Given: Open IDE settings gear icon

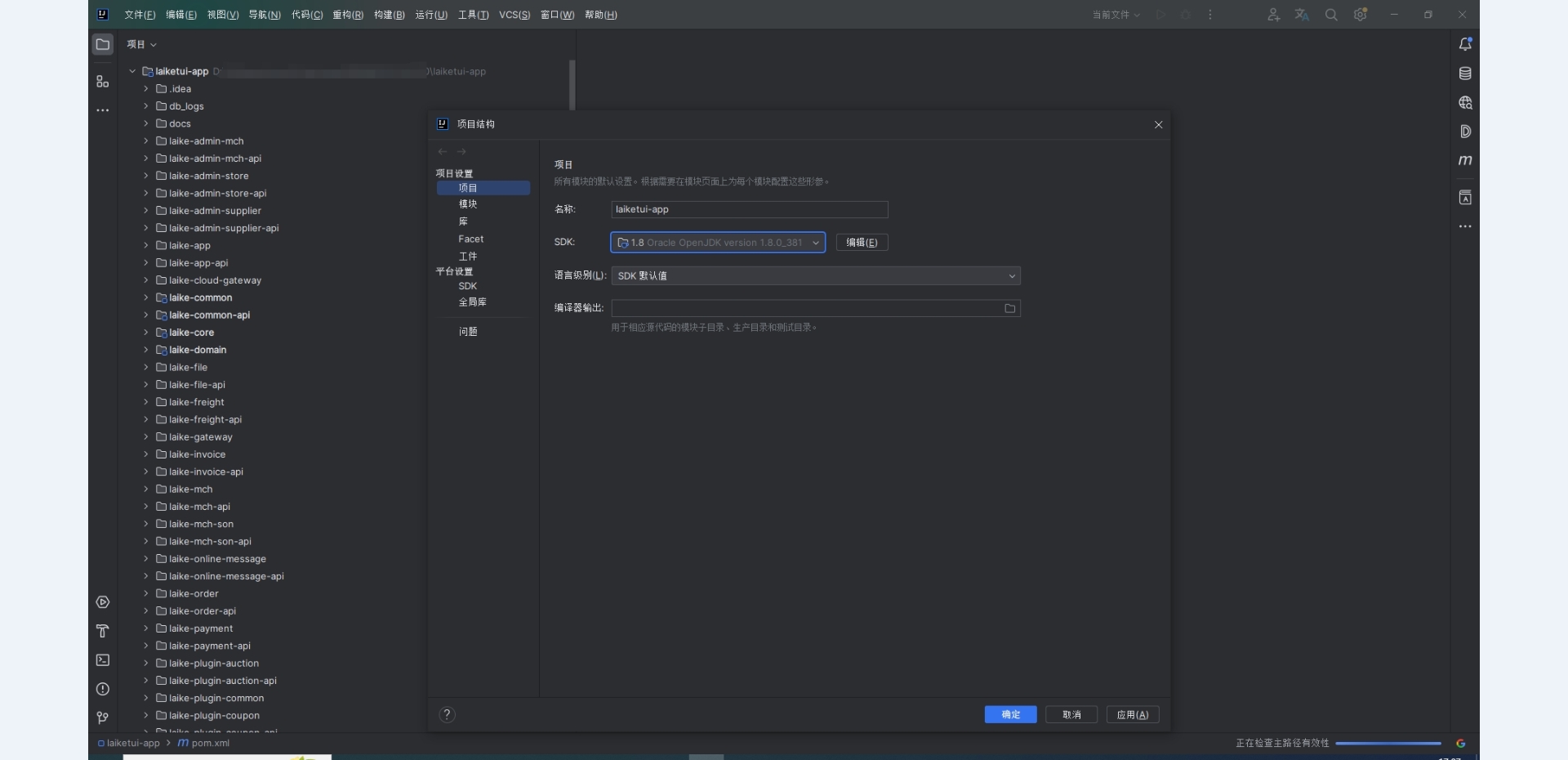Looking at the screenshot, I should (1360, 15).
